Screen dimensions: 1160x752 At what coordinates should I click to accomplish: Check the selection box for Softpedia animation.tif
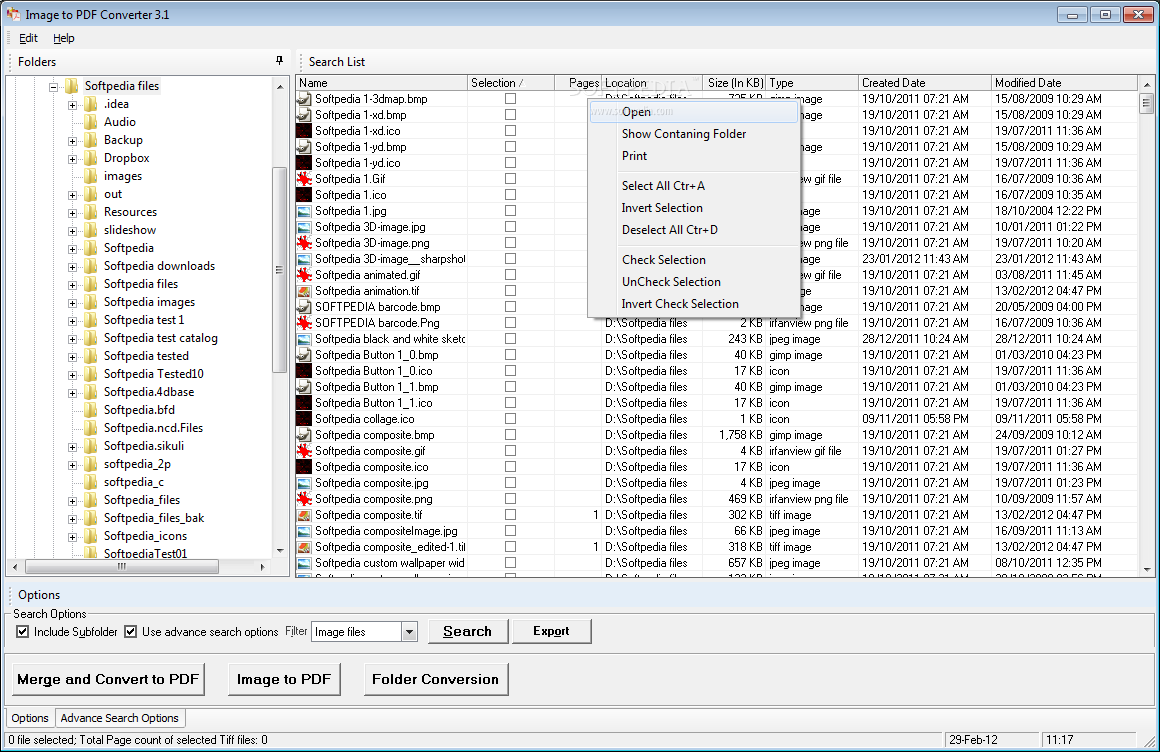pos(510,291)
